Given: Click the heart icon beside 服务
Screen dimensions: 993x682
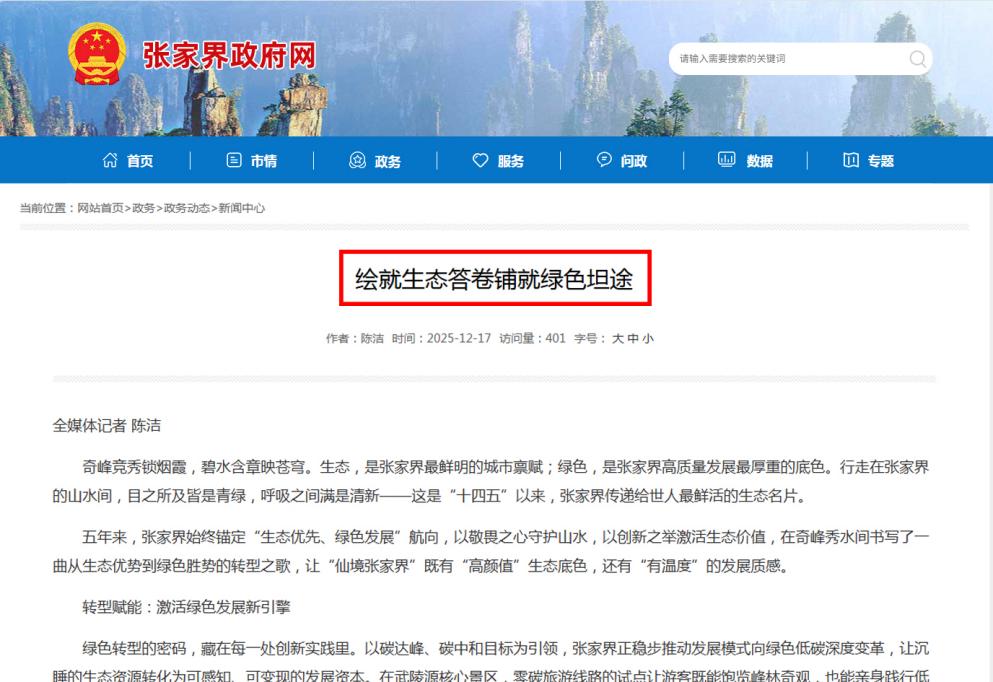Looking at the screenshot, I should point(480,161).
